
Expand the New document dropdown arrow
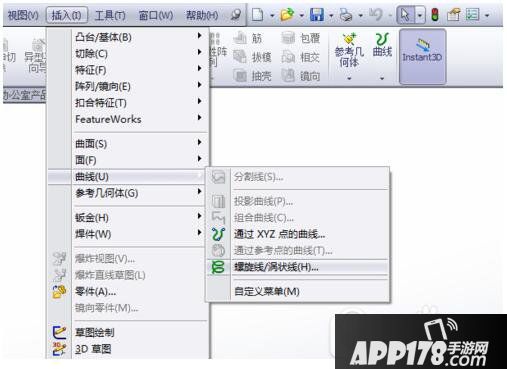tap(272, 15)
